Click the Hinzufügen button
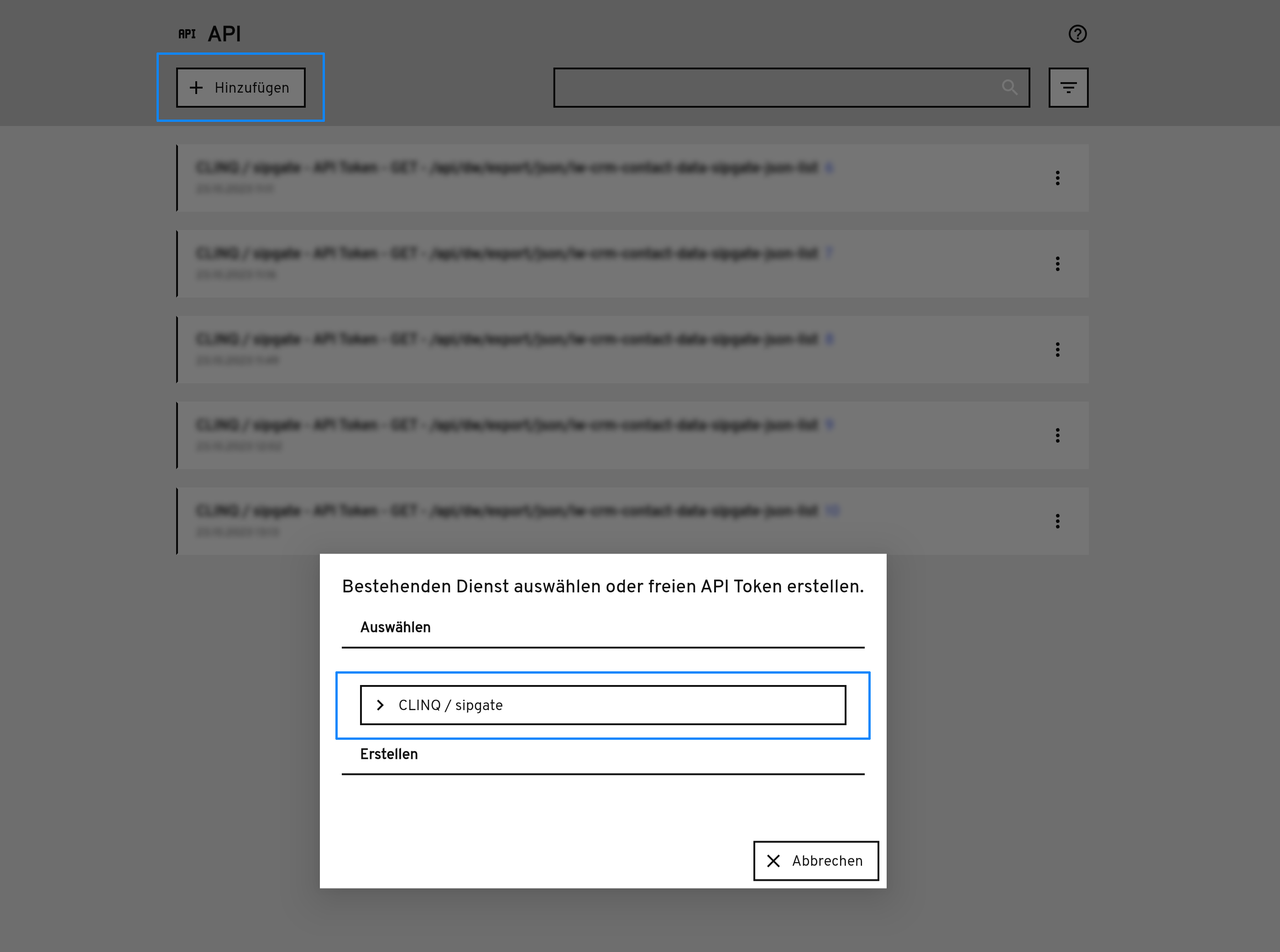 tap(241, 88)
